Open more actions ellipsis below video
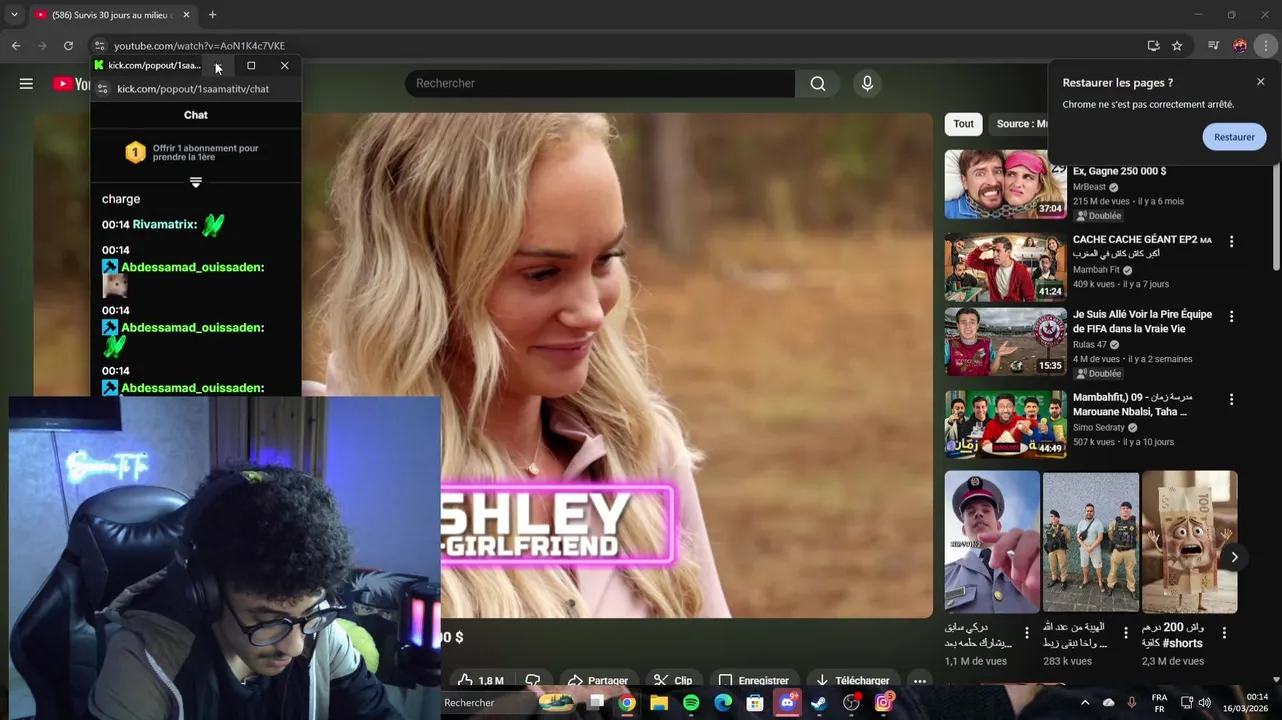 [x=919, y=680]
